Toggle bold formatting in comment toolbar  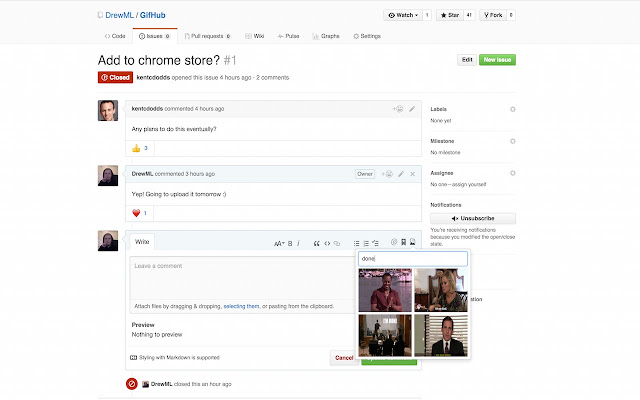pos(290,244)
